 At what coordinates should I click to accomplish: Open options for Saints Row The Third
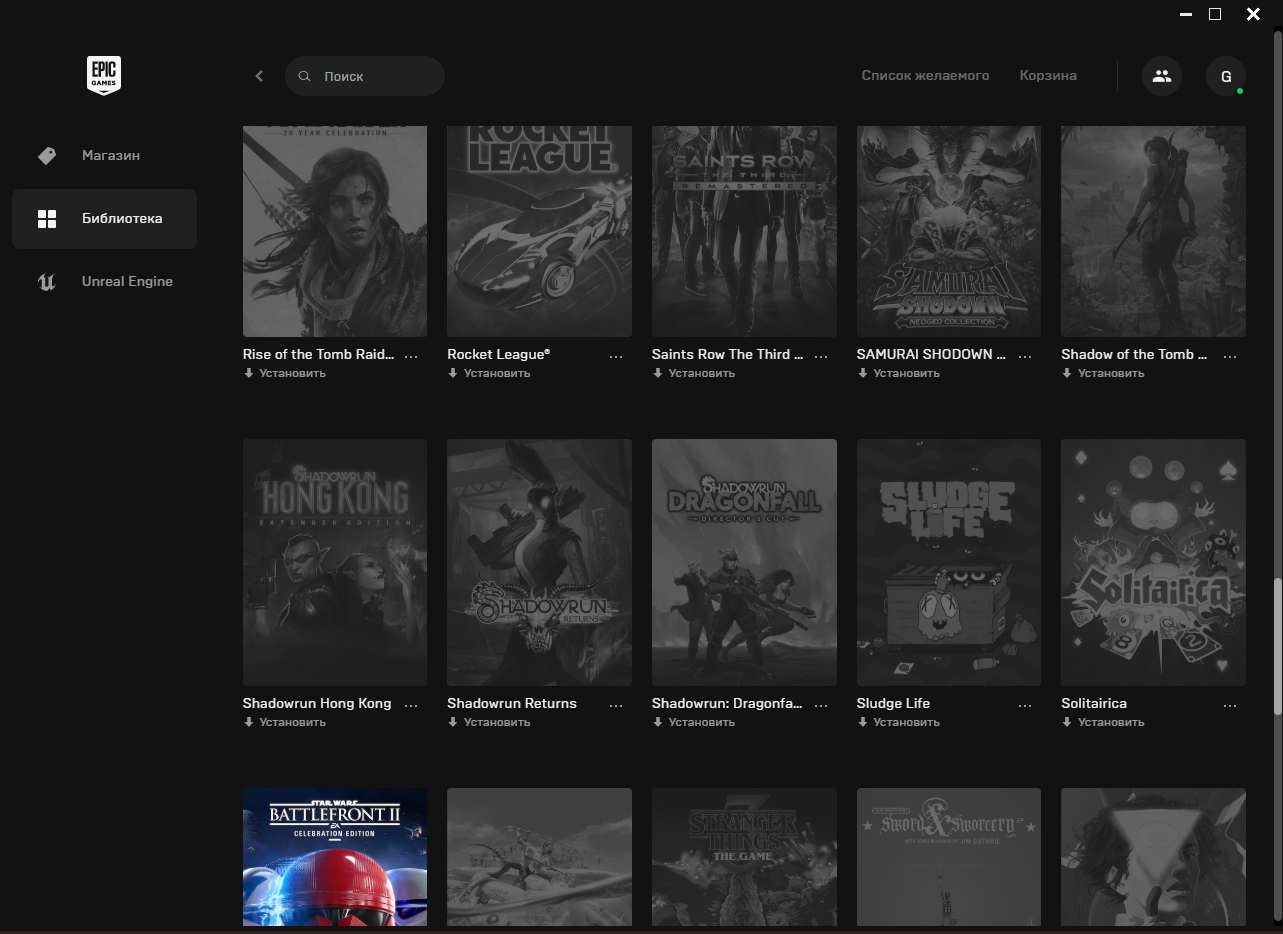(821, 355)
